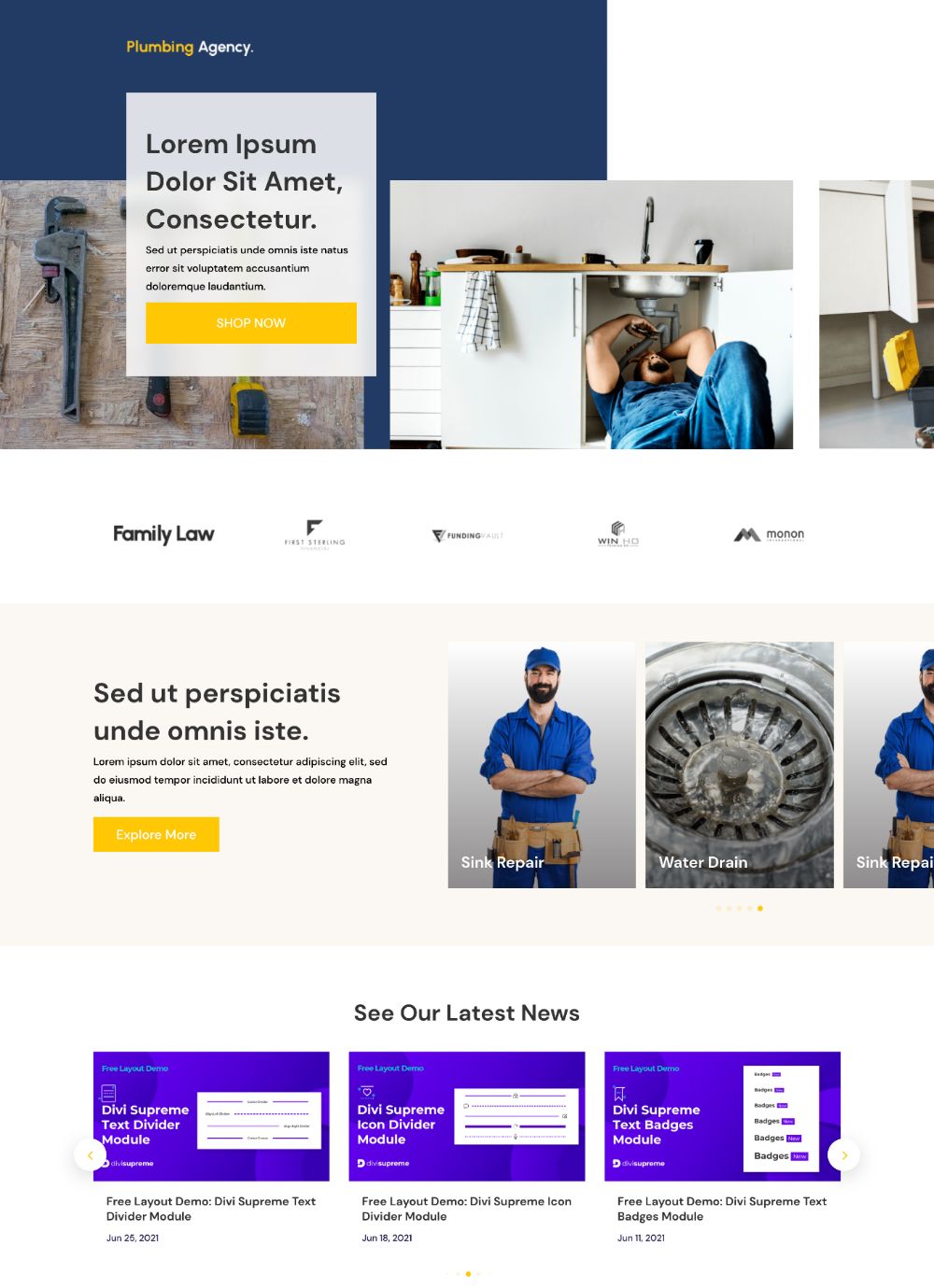Select the active news pagination dot
This screenshot has height=1288, width=934.
pos(468,1274)
